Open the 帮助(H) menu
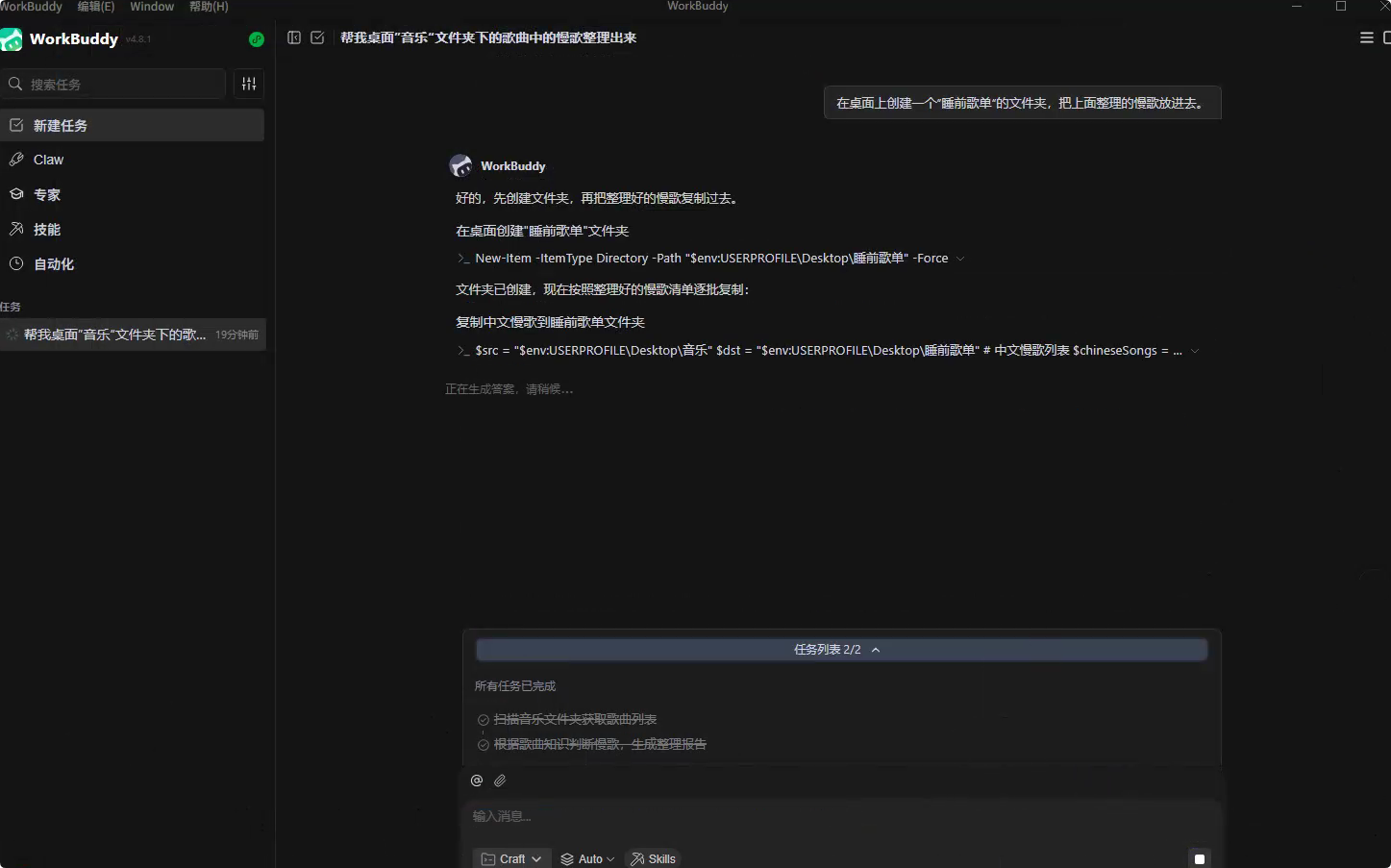Image resolution: width=1391 pixels, height=868 pixels. pyautogui.click(x=209, y=7)
